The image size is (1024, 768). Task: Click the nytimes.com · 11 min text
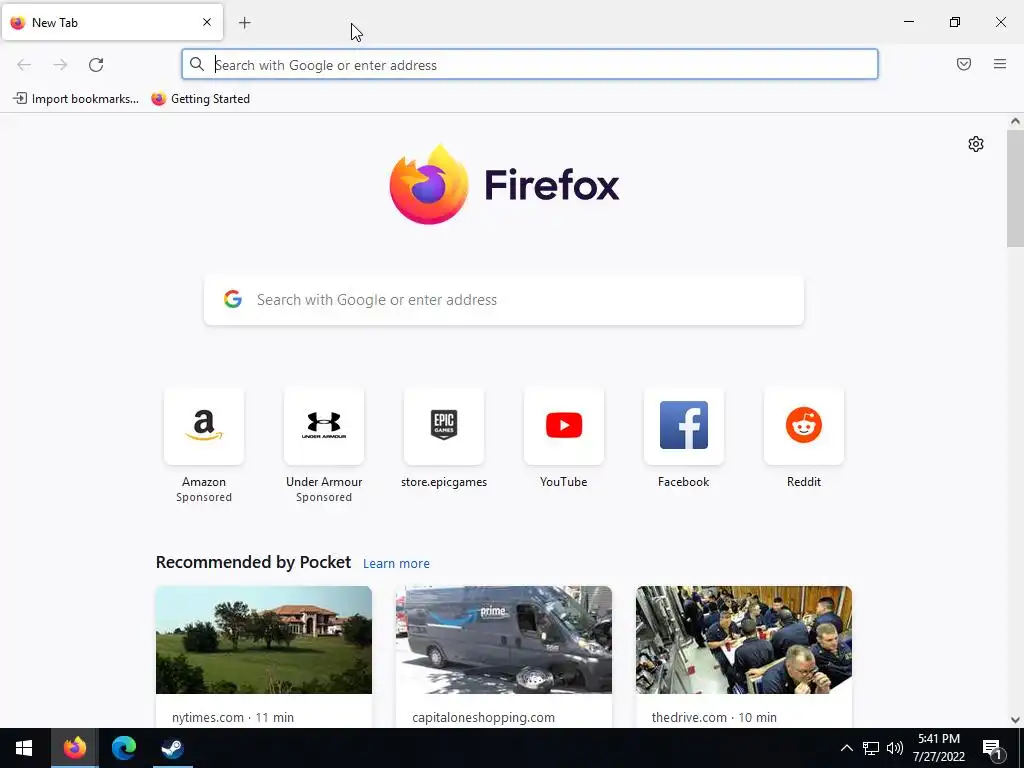tap(233, 717)
